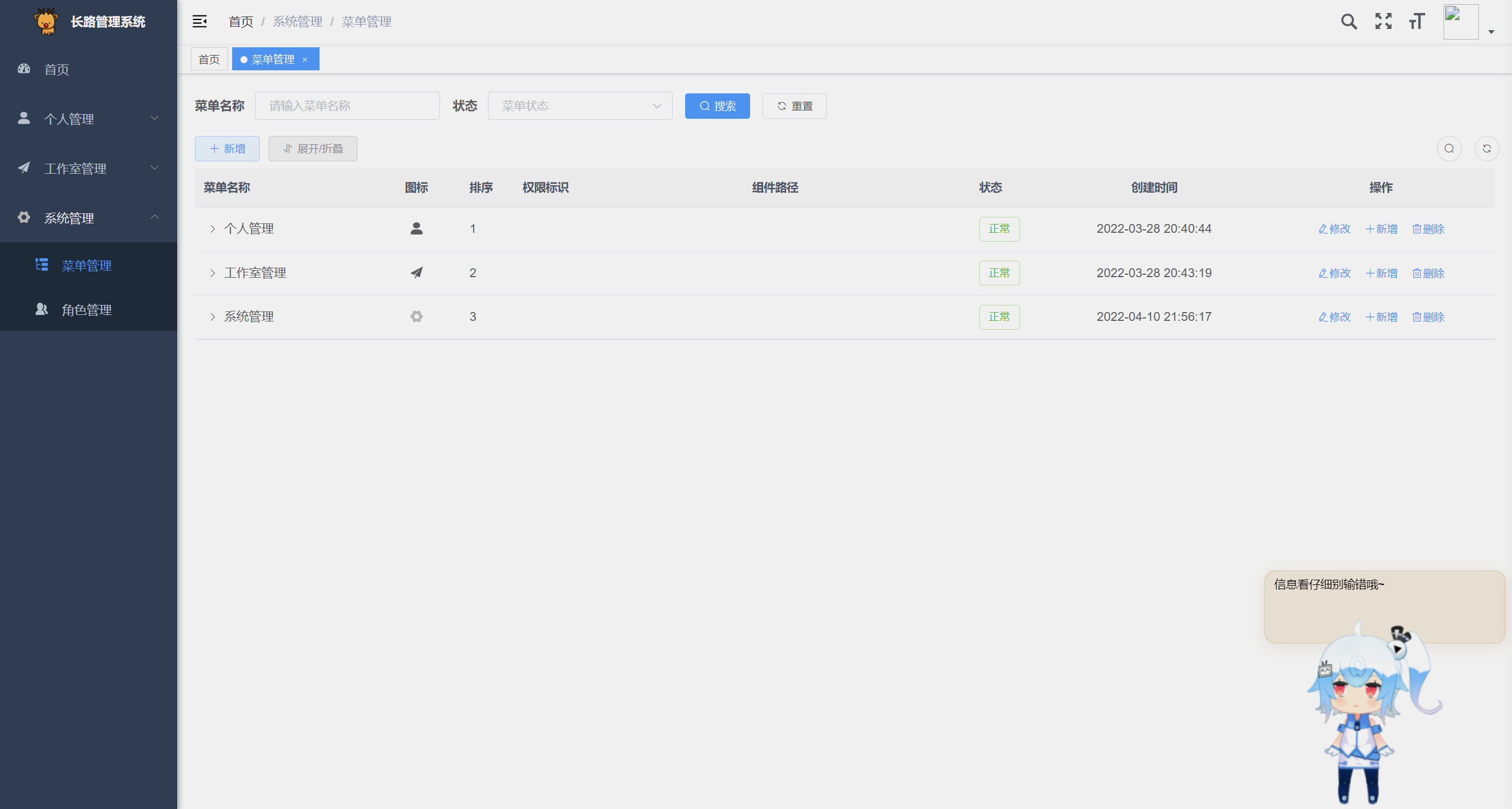Edit the 个人管理 row
The image size is (1512, 809).
tap(1334, 229)
